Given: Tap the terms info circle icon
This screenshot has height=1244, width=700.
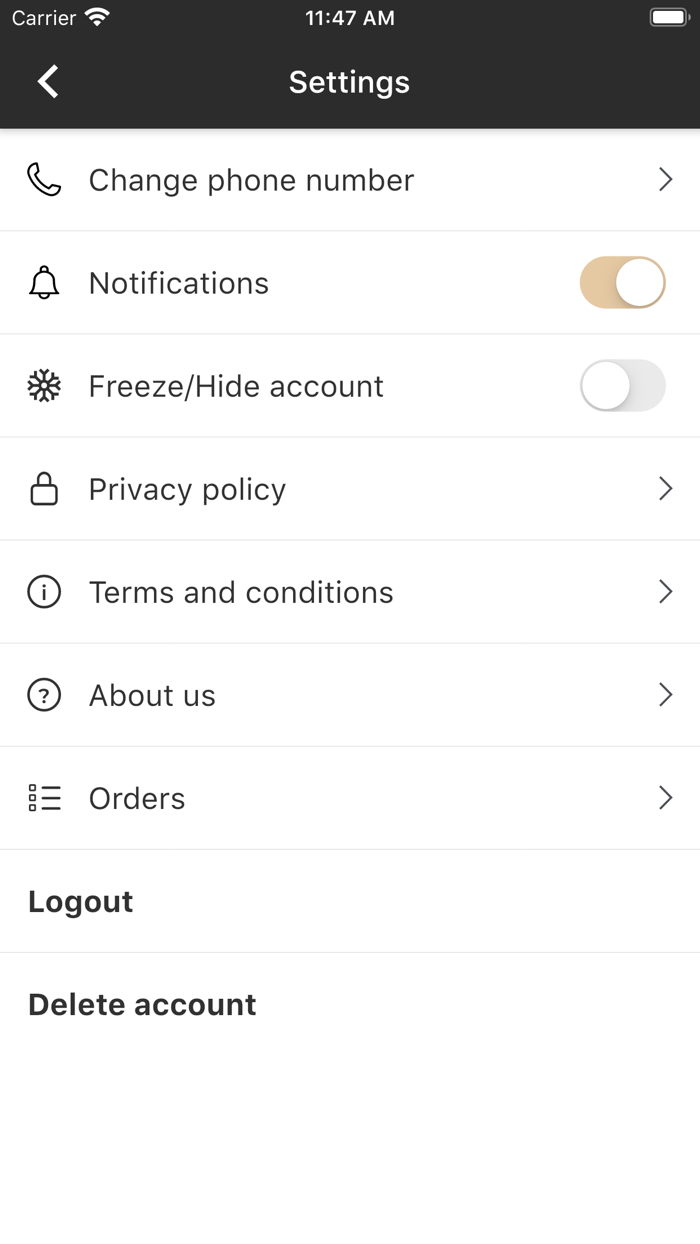Looking at the screenshot, I should pyautogui.click(x=44, y=592).
